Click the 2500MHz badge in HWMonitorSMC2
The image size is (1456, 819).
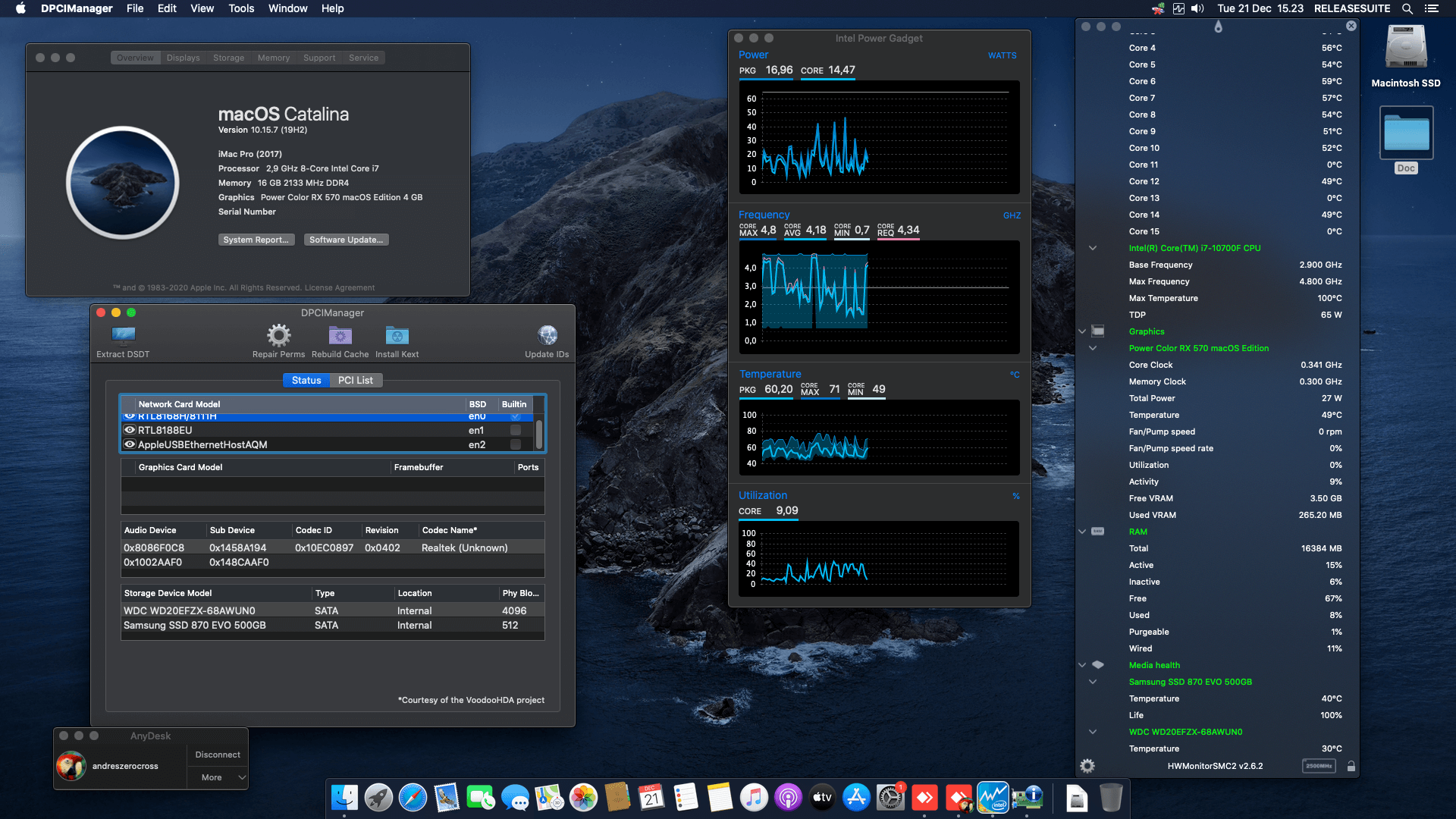coord(1319,766)
